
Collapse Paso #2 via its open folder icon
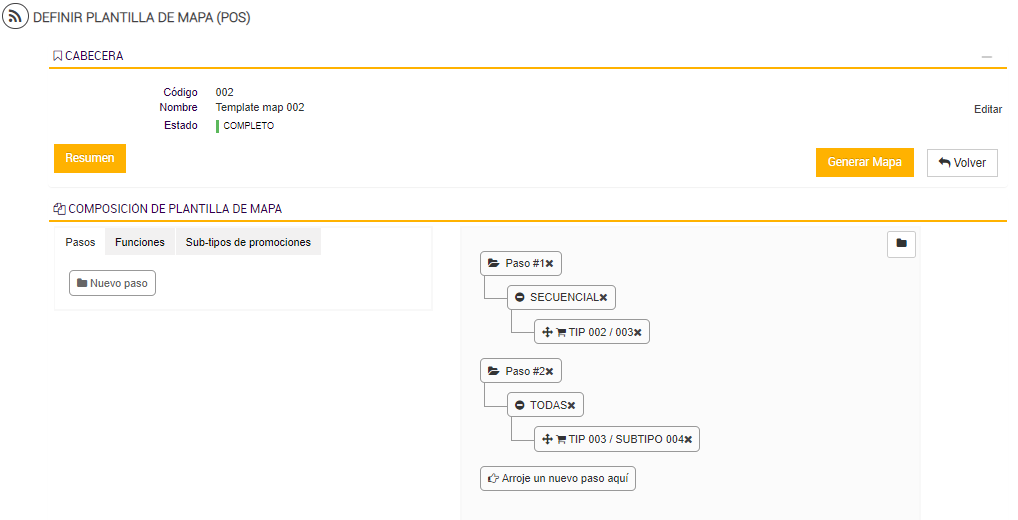pos(493,372)
